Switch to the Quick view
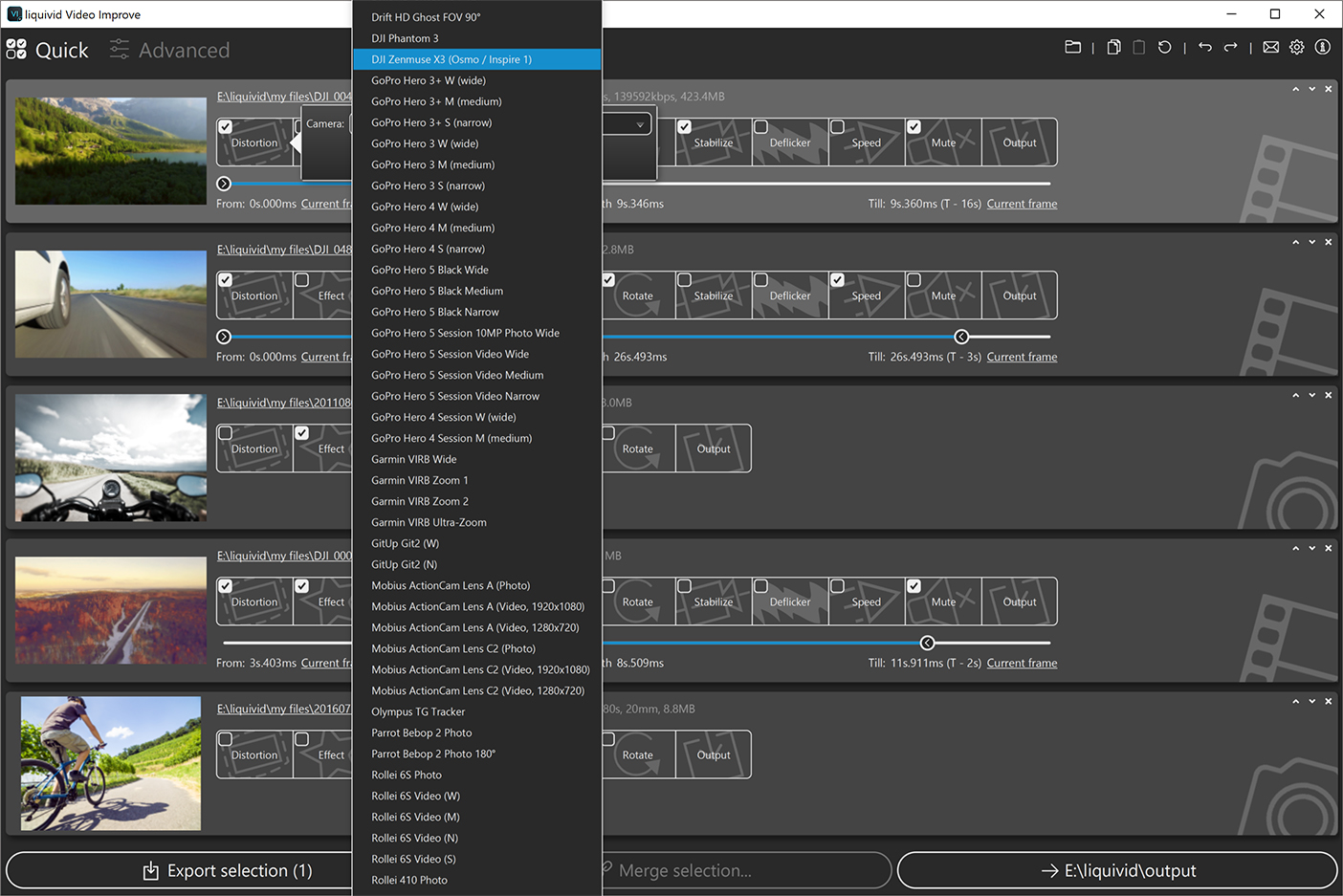 click(63, 50)
